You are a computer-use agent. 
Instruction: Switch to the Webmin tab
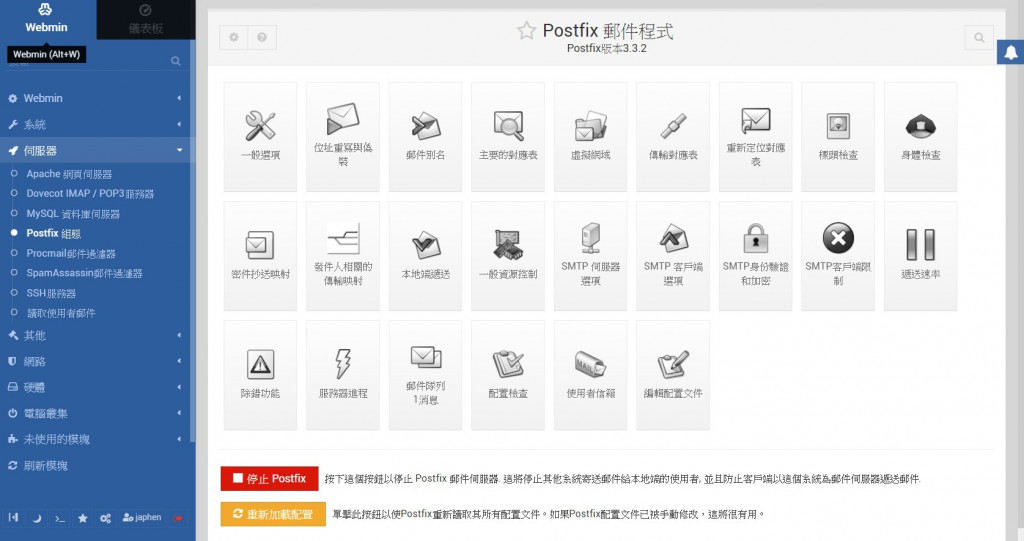click(x=47, y=20)
